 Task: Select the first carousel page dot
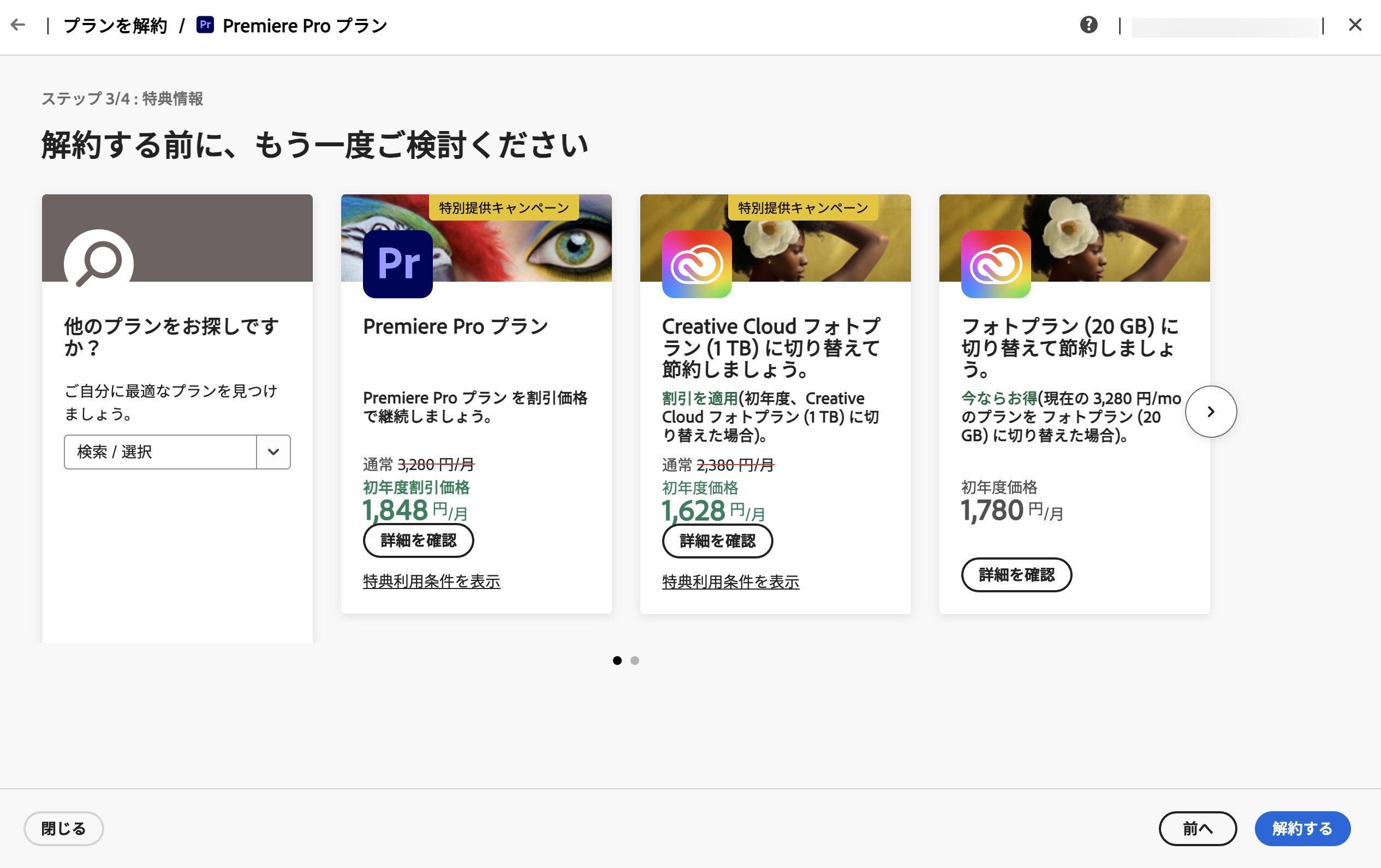coord(618,661)
